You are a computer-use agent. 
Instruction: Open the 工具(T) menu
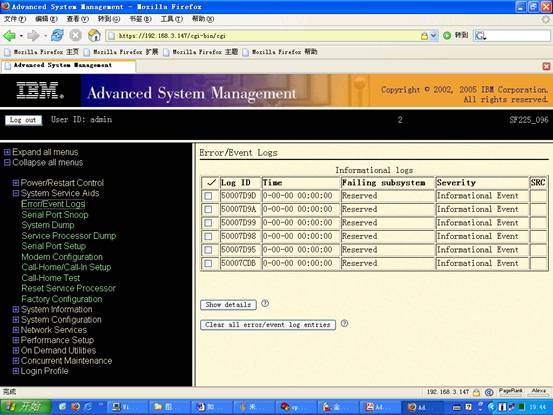click(172, 19)
